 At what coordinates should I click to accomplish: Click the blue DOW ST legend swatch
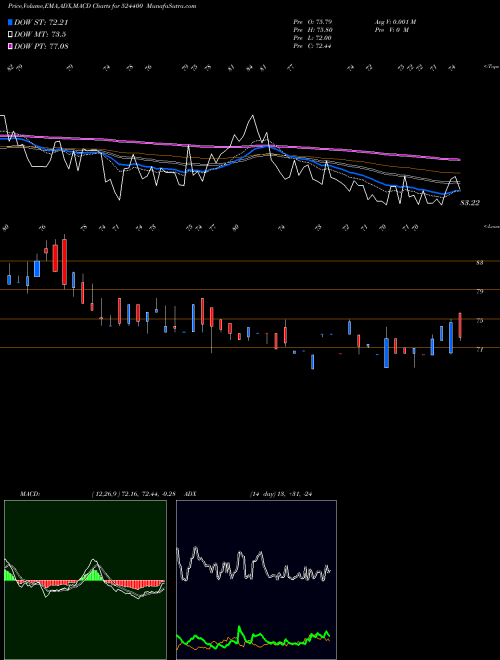pos(10,22)
